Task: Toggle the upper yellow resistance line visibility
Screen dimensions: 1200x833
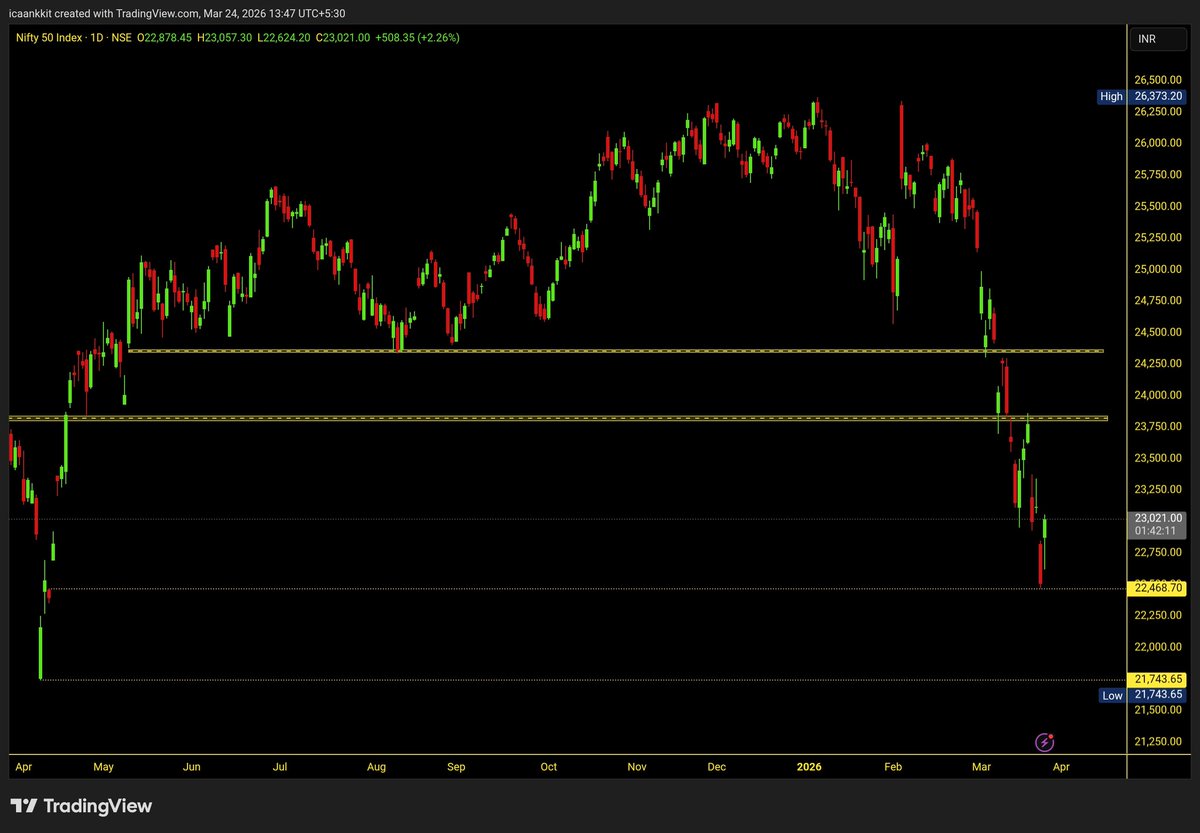Action: [600, 350]
